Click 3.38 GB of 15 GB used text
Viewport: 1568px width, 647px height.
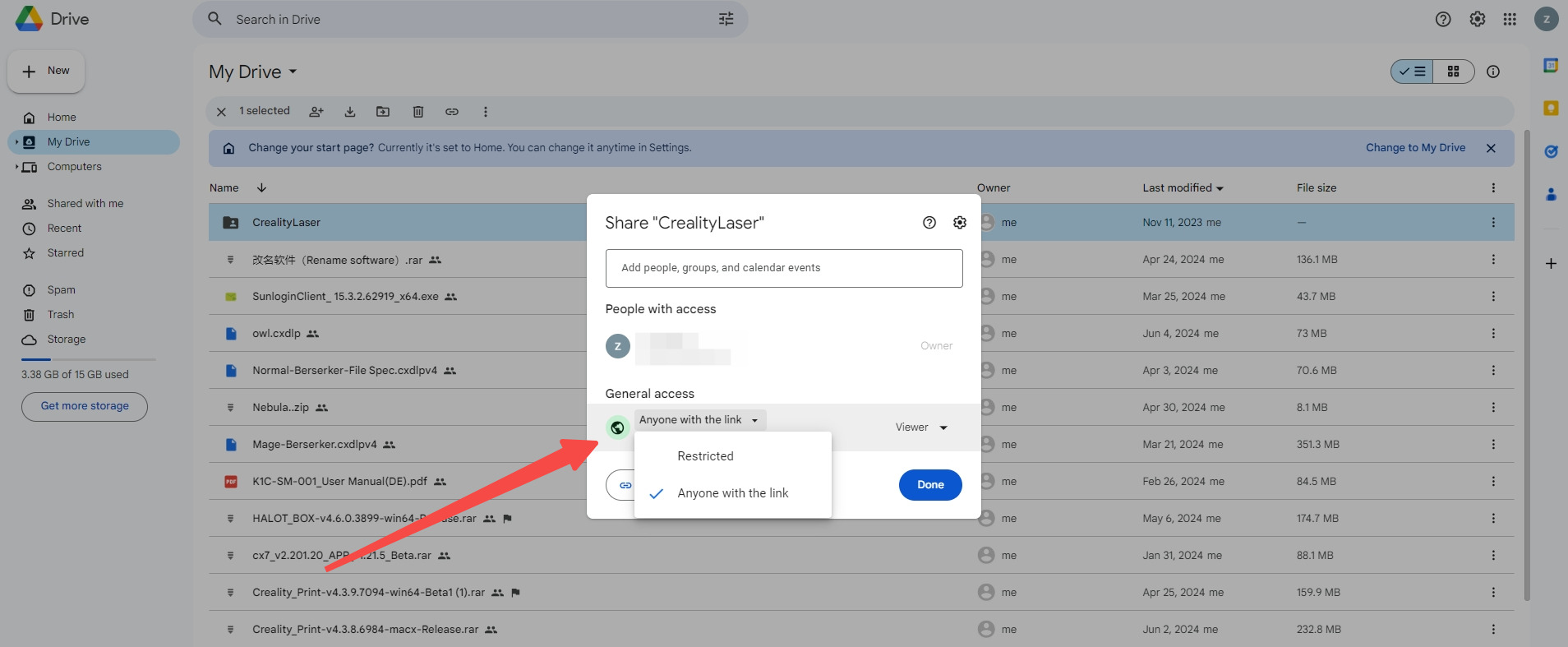coord(75,375)
